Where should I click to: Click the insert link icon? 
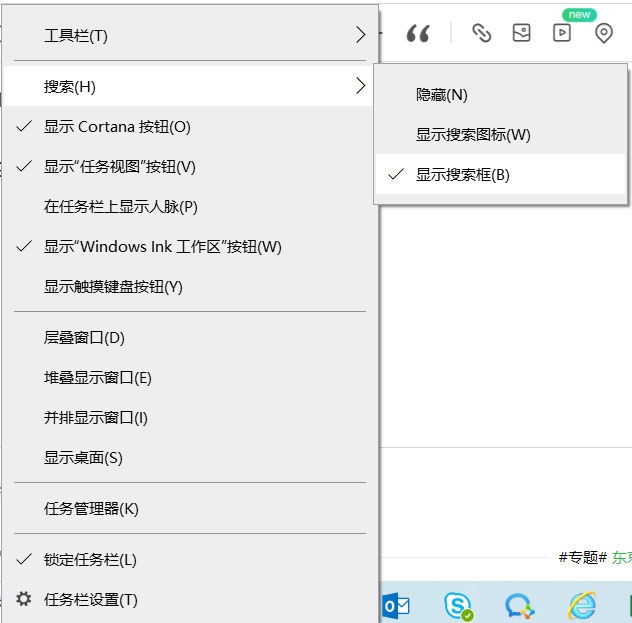point(481,33)
